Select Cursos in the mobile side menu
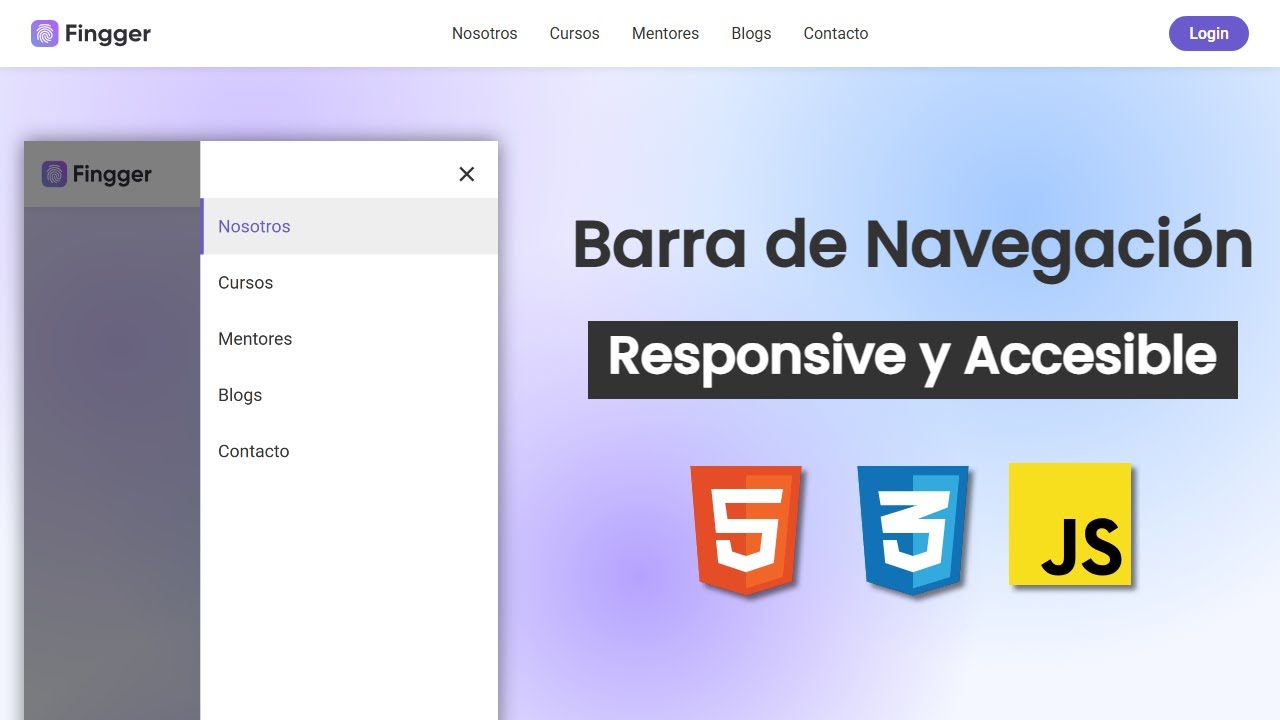This screenshot has height=720, width=1280. [349, 282]
